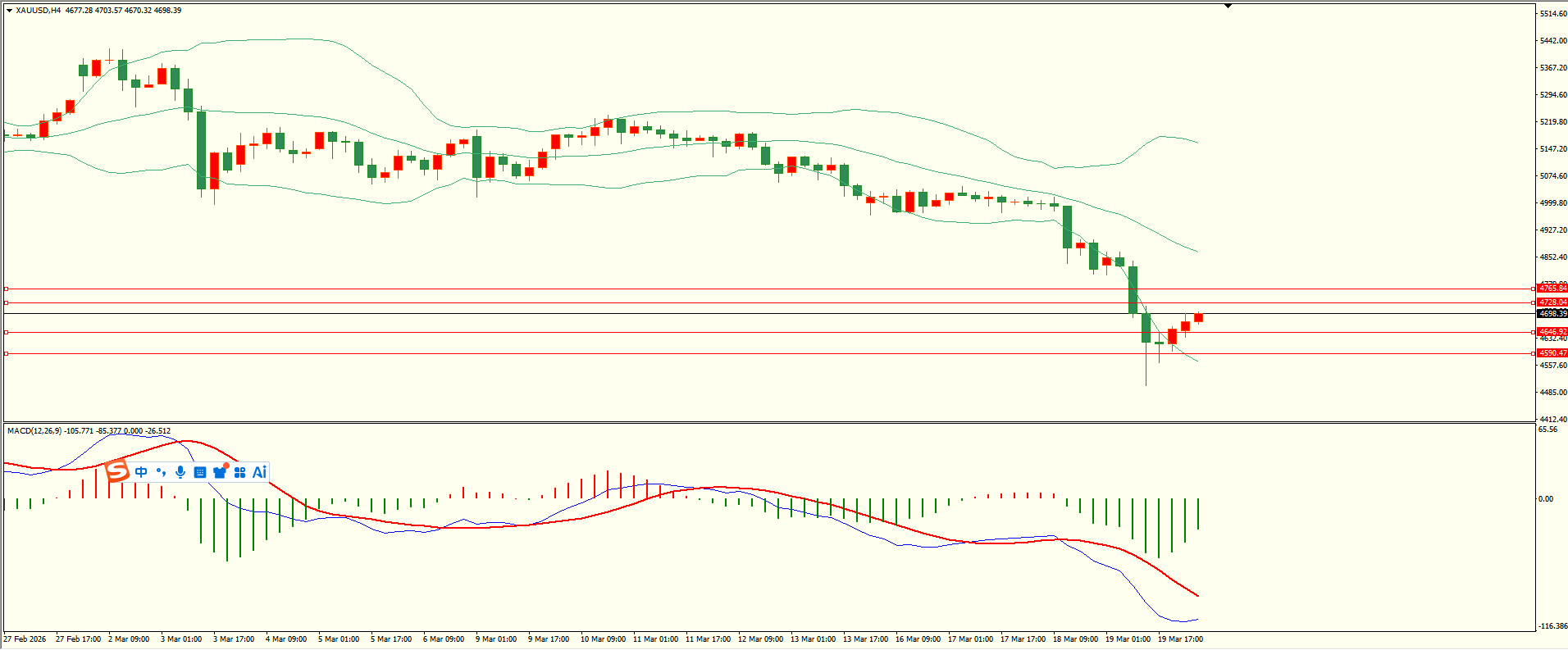Expand the XAUUSD,H4 one-click trading arrow
This screenshot has height=650, width=1568.
(x=9, y=11)
